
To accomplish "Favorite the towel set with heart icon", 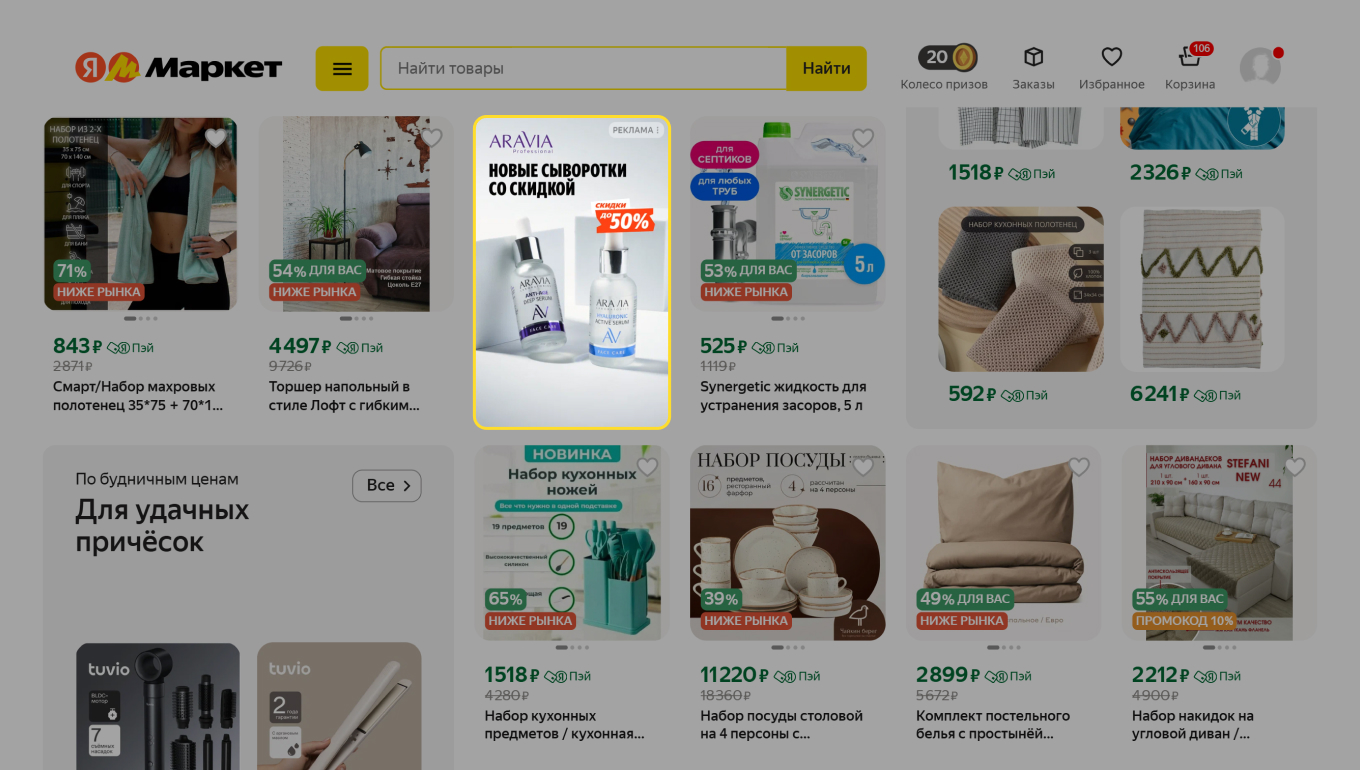I will (x=216, y=138).
